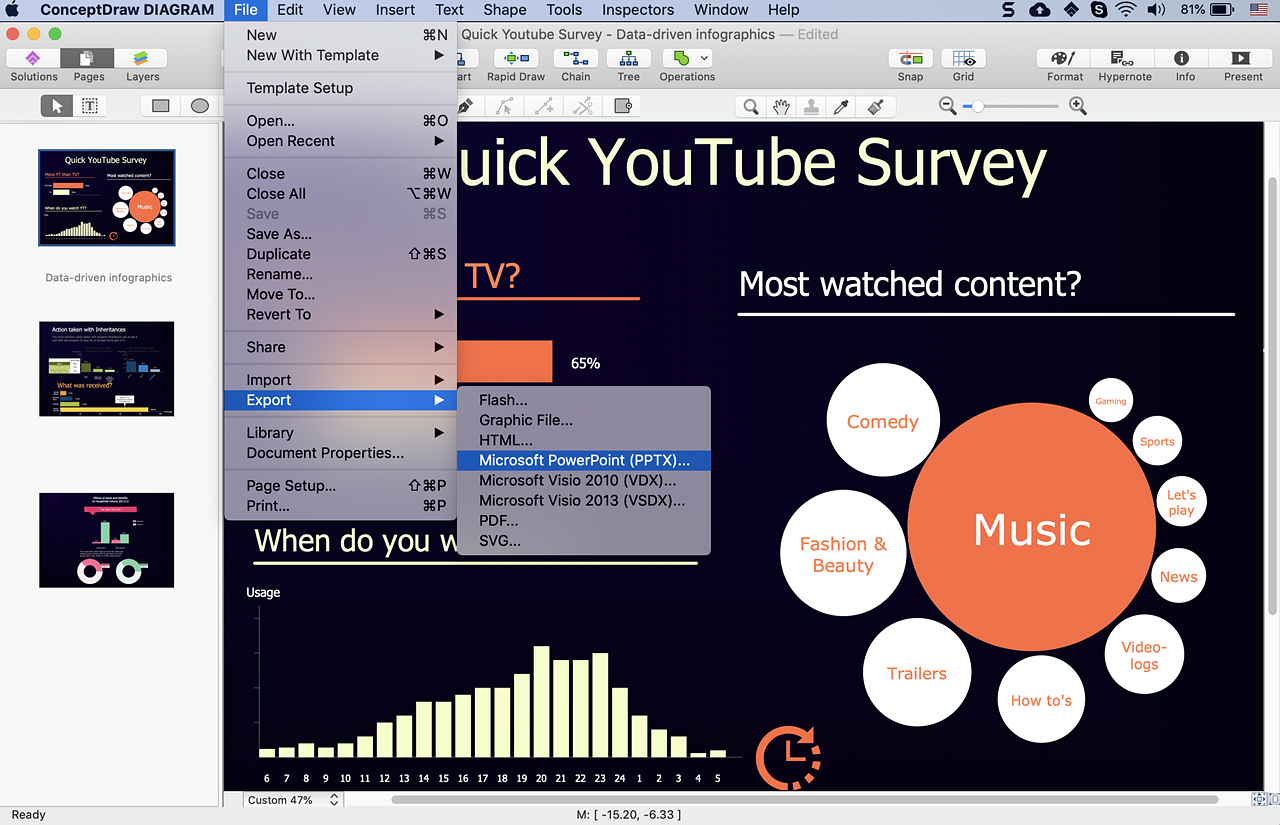This screenshot has height=825, width=1280.
Task: Select the third page thumbnail with donut charts
Action: (x=107, y=540)
